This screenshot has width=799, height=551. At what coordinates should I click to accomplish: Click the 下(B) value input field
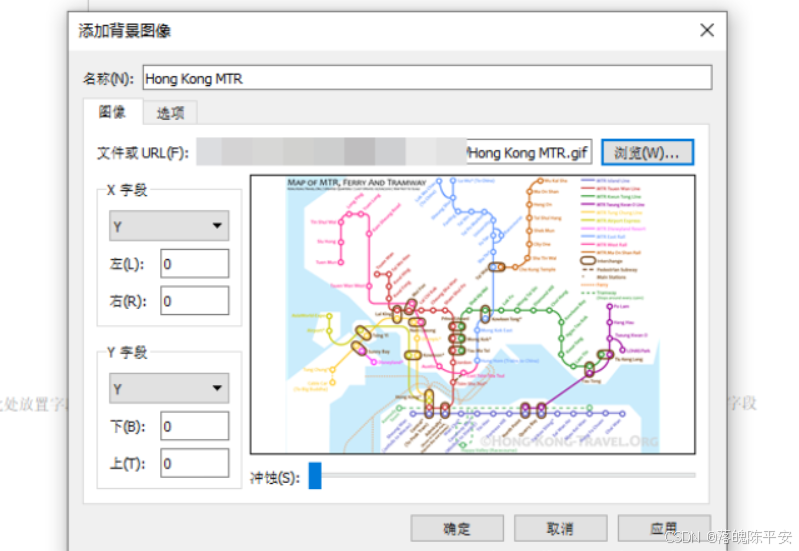[x=195, y=426]
